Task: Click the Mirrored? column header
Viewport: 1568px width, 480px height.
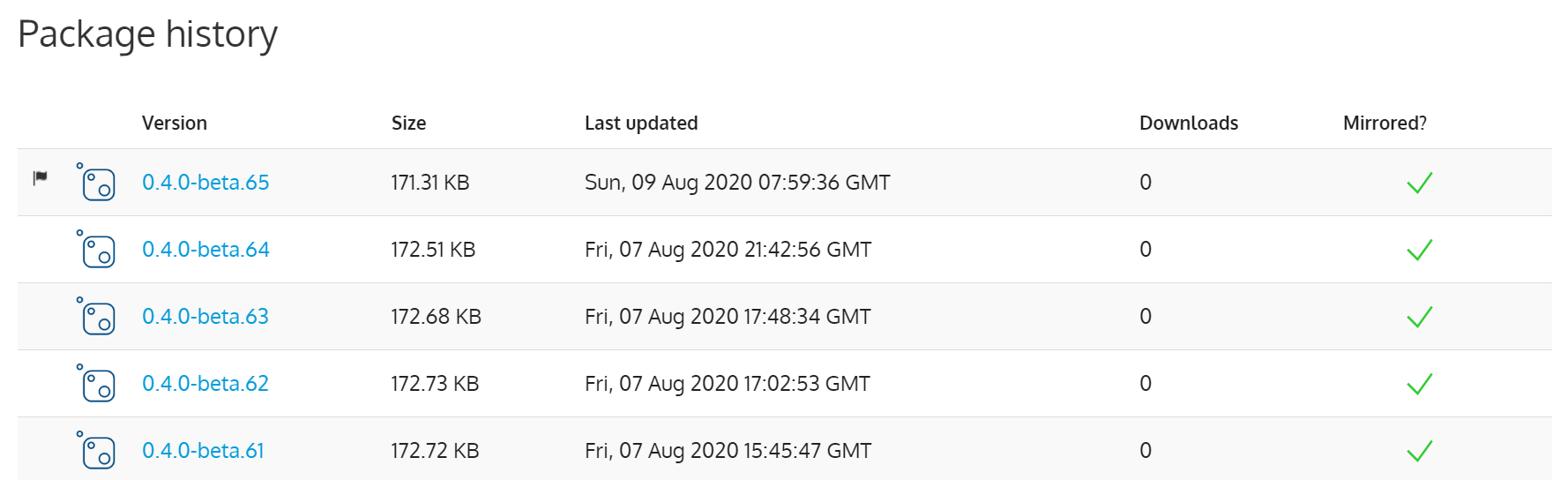Action: click(1385, 124)
